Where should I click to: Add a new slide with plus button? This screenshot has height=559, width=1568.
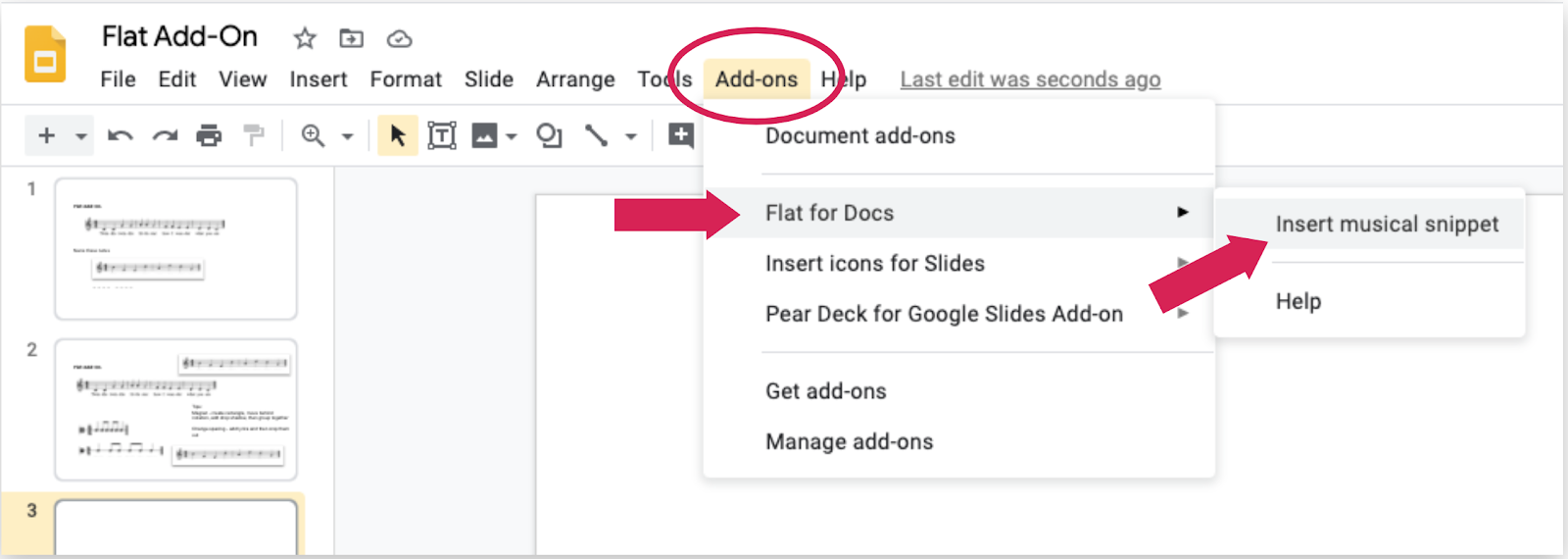click(x=46, y=135)
